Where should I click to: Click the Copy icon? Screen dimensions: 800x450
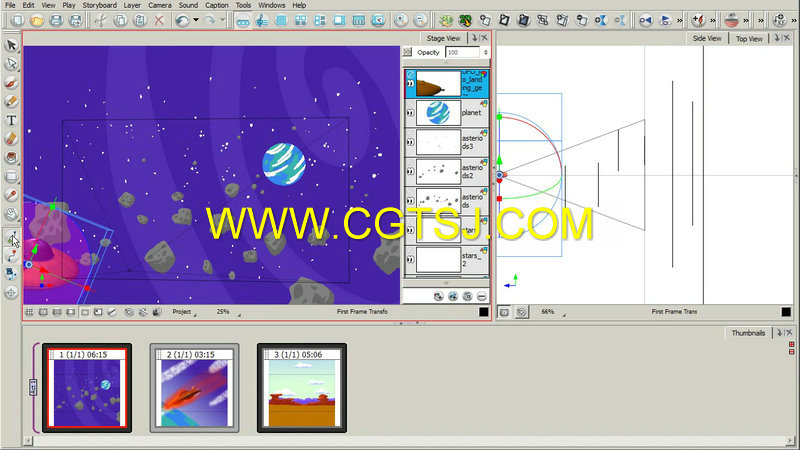[x=120, y=20]
